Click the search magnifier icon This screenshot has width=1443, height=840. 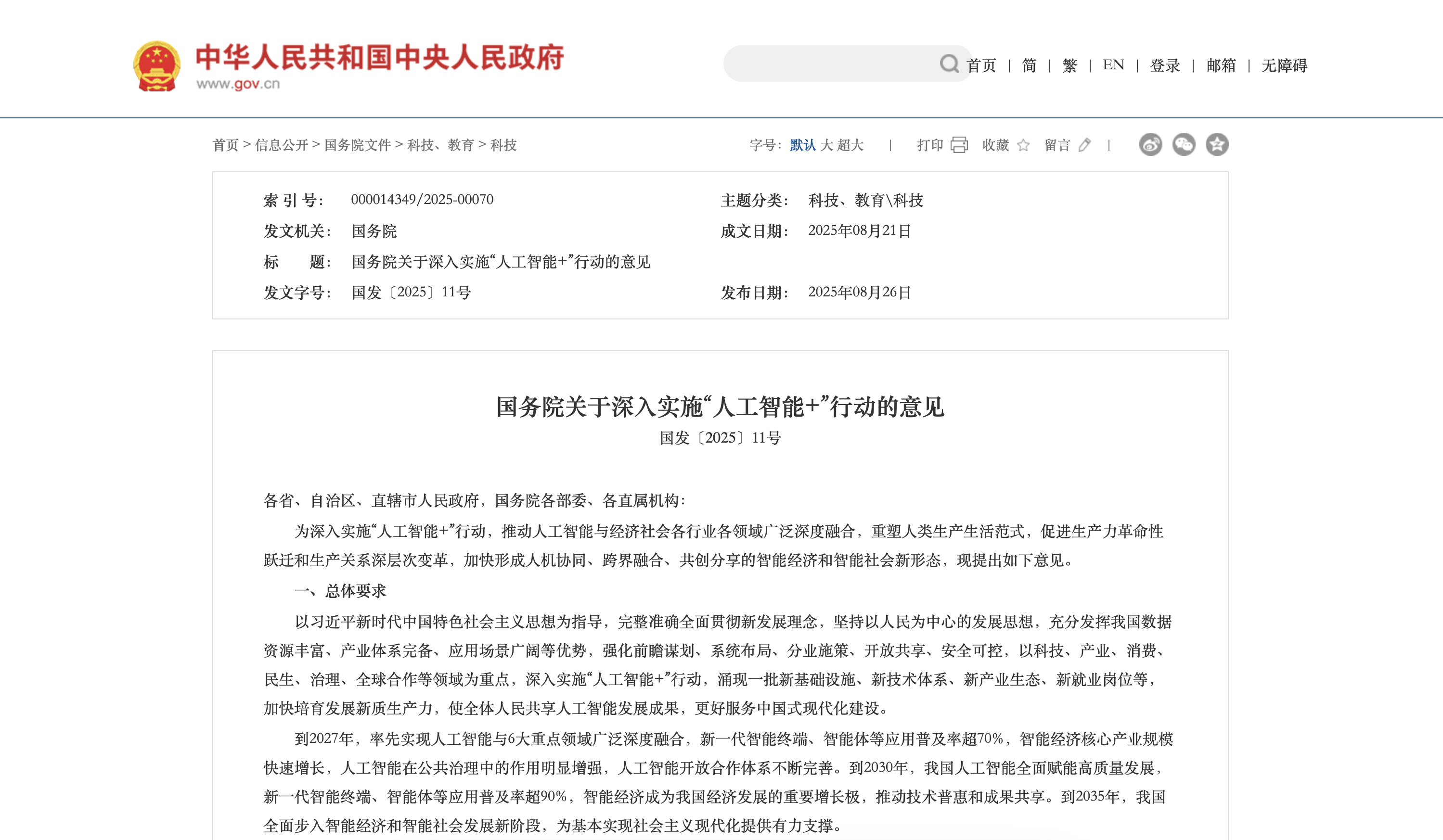coord(949,64)
